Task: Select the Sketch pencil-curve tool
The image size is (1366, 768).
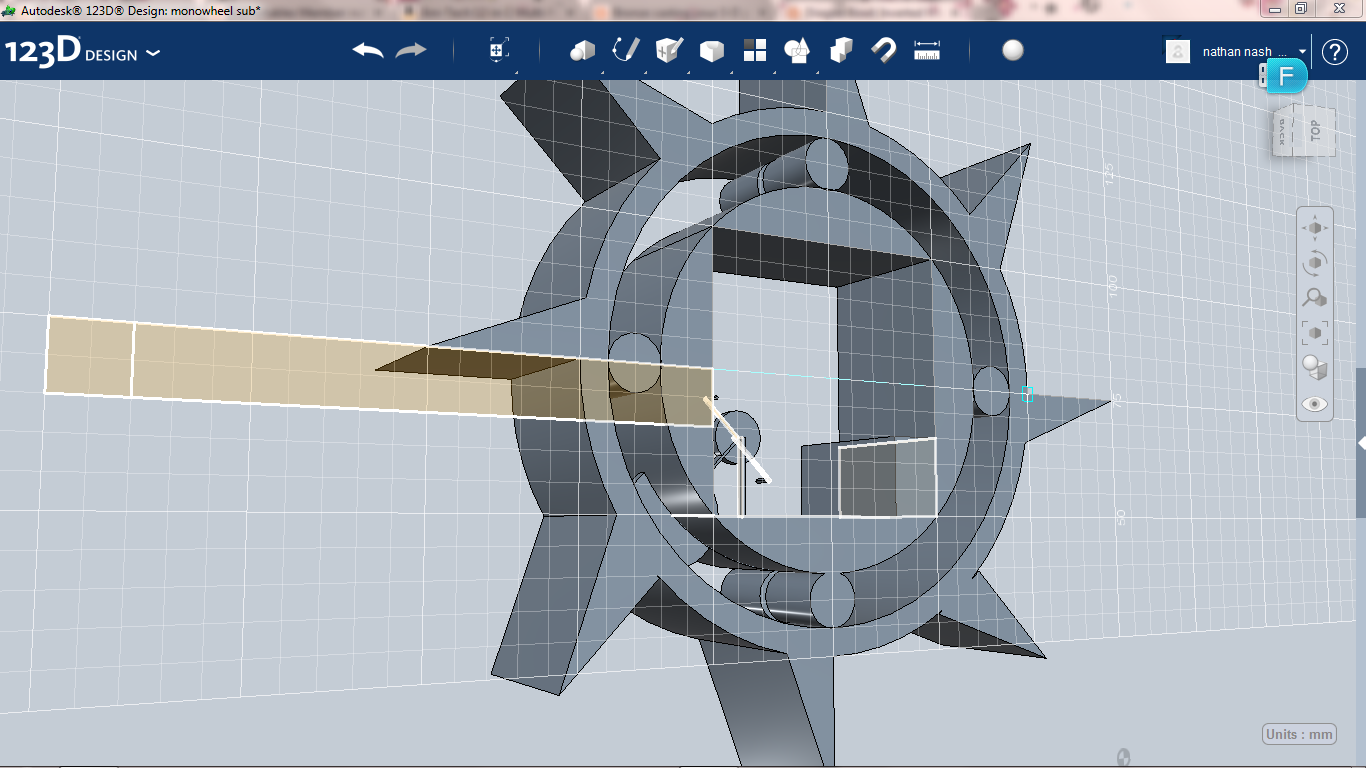Action: pos(625,50)
